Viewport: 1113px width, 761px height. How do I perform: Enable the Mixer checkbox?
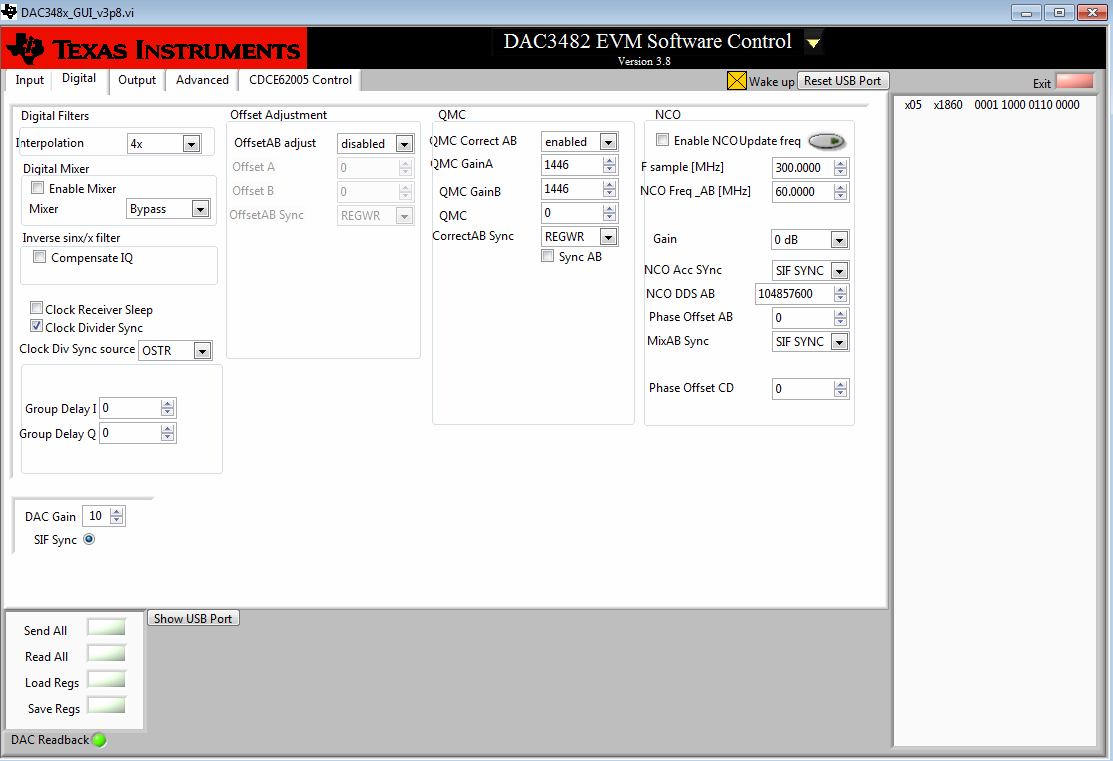pyautogui.click(x=37, y=186)
